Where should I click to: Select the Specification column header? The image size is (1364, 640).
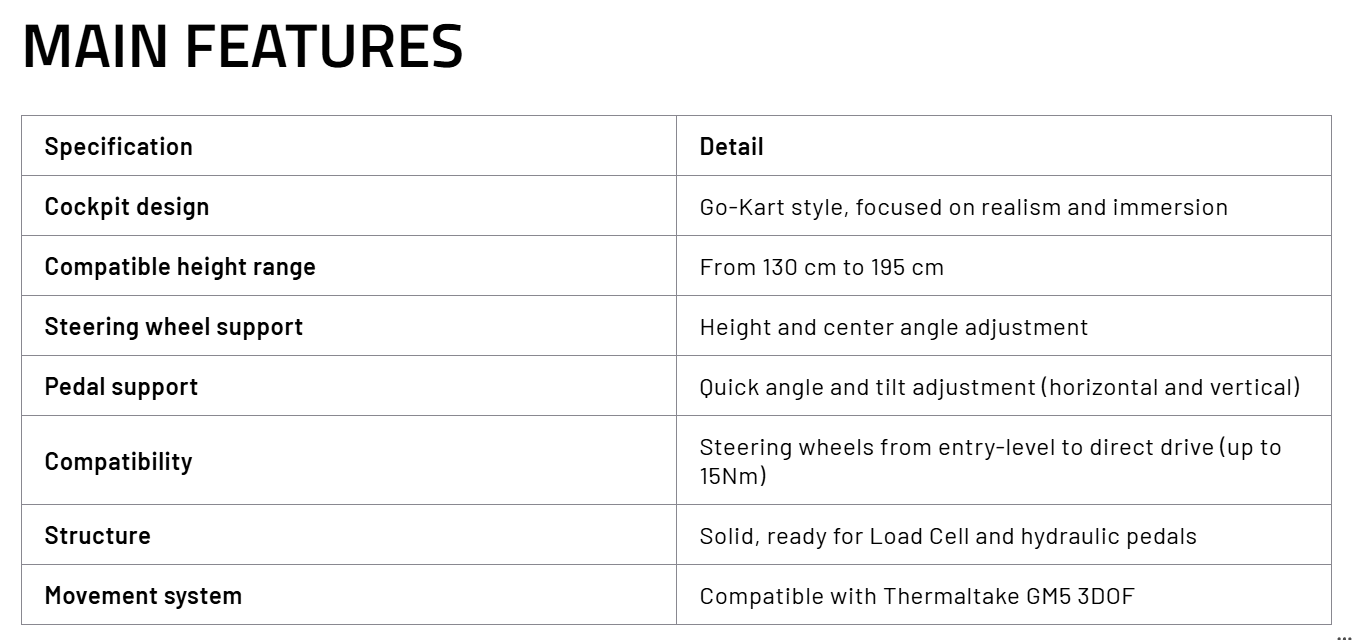(x=118, y=147)
